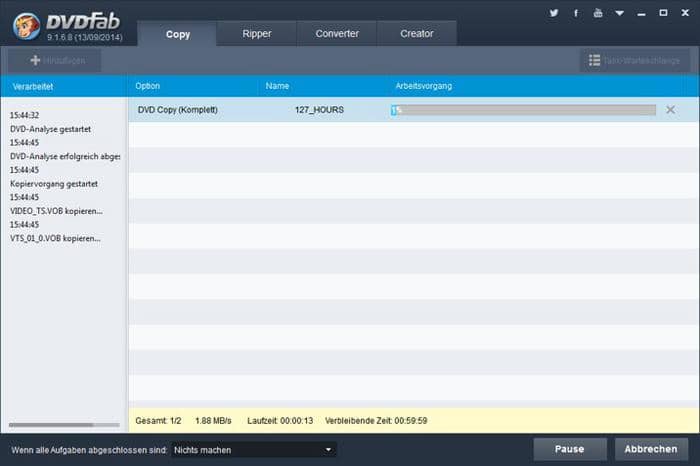Image resolution: width=700 pixels, height=466 pixels.
Task: Click the Name column header
Action: 277,86
